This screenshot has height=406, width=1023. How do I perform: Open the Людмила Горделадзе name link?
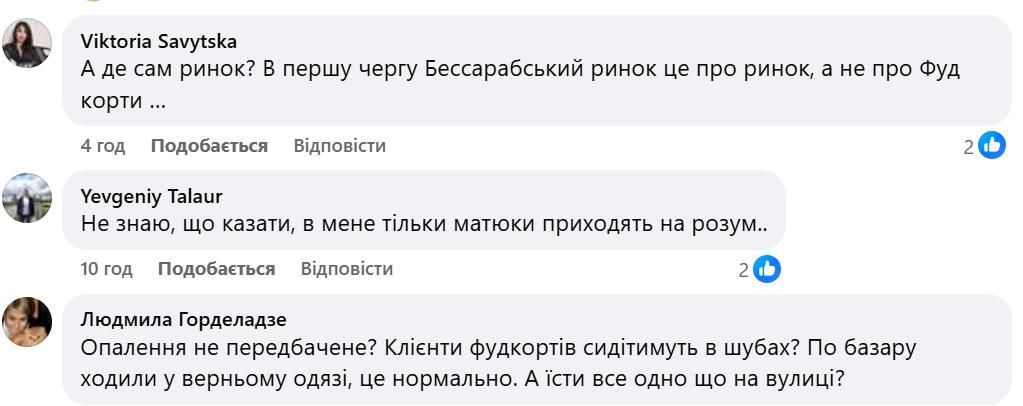pyautogui.click(x=183, y=319)
